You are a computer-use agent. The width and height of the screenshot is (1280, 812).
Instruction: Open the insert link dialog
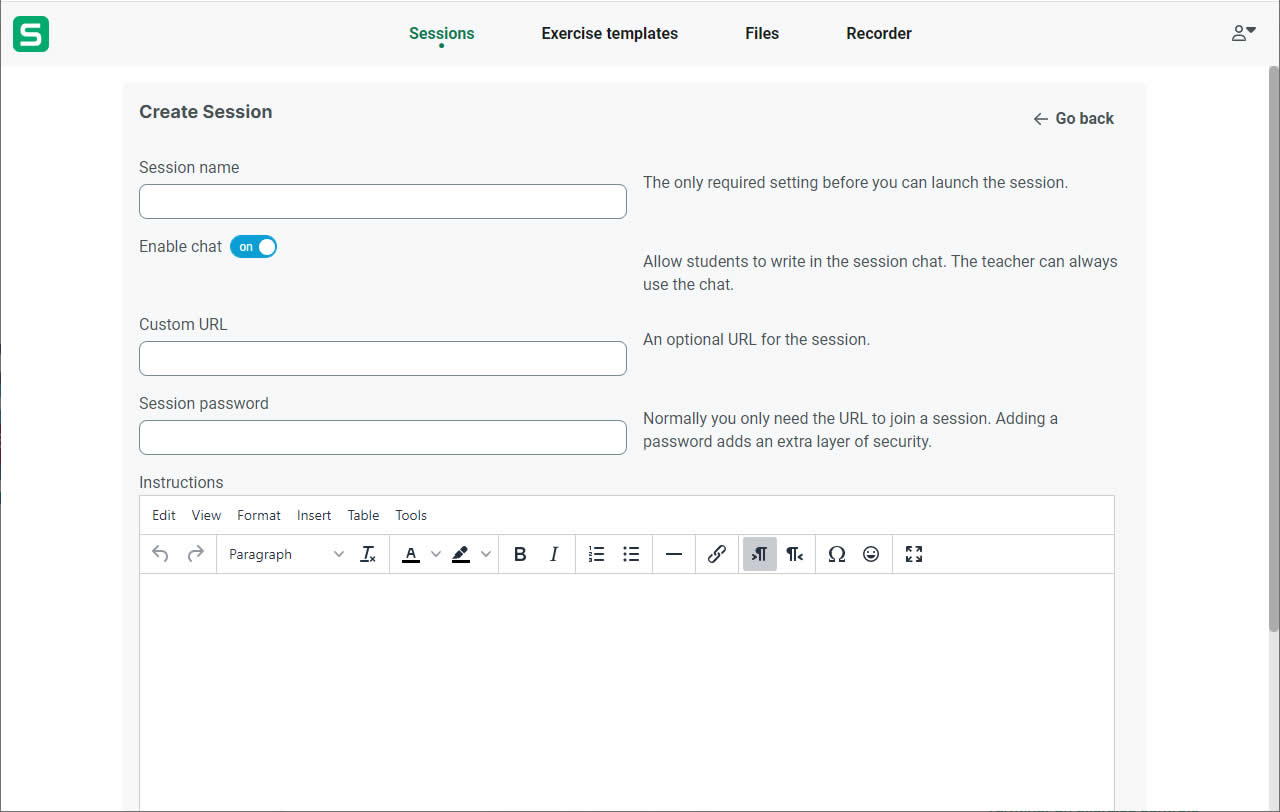(717, 554)
